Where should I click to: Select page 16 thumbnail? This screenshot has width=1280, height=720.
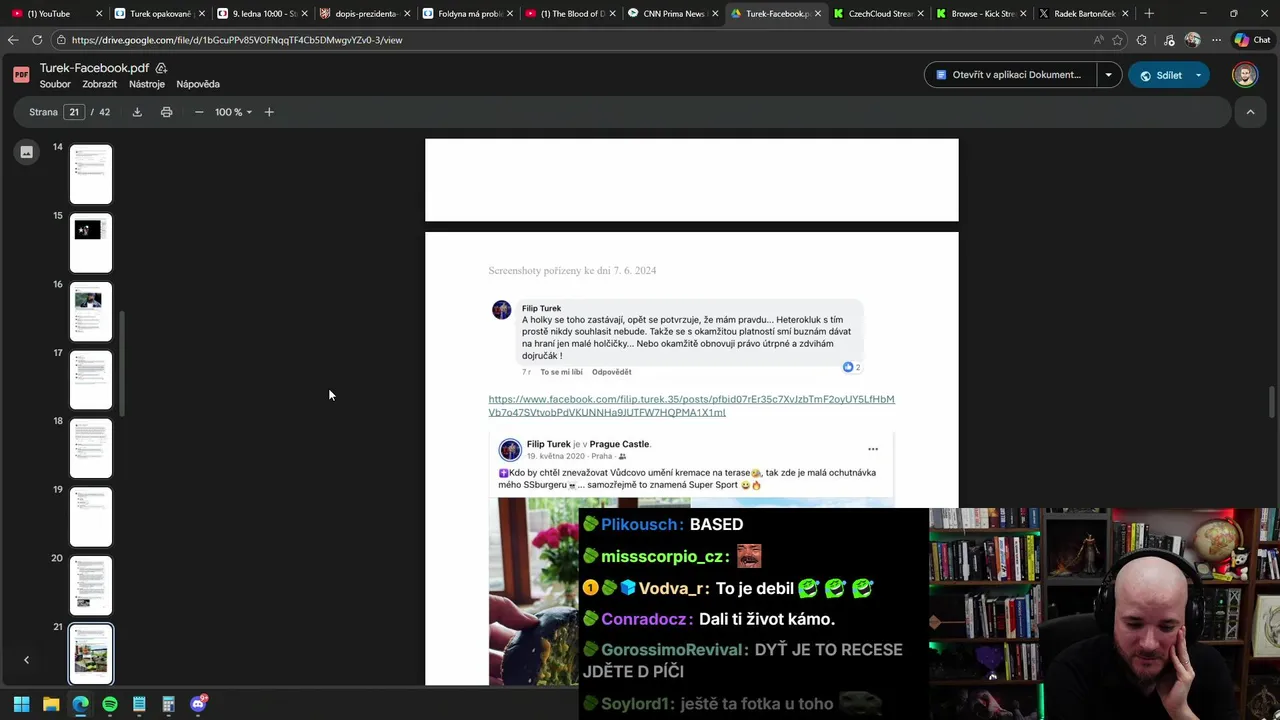[91, 311]
